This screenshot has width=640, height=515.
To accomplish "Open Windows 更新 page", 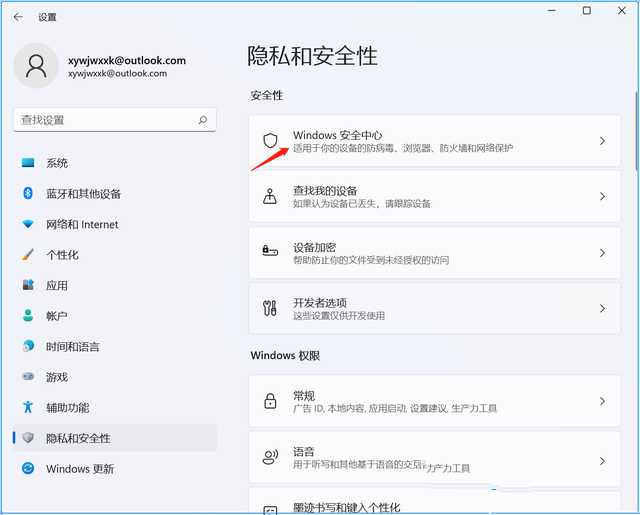I will click(x=115, y=468).
